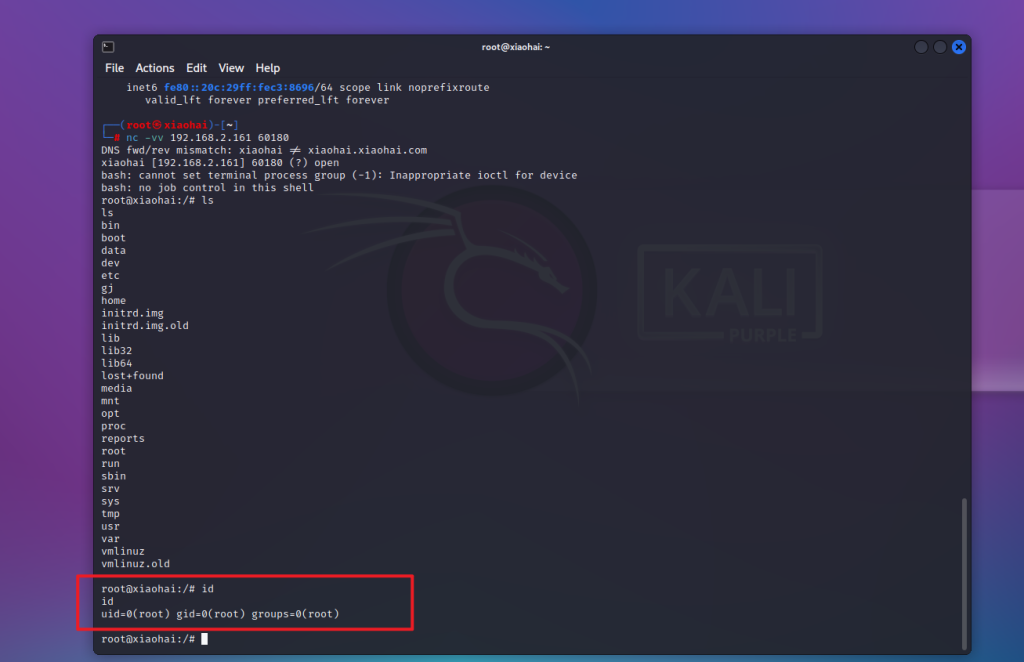Maximize the terminal window
1024x662 pixels.
pos(940,47)
